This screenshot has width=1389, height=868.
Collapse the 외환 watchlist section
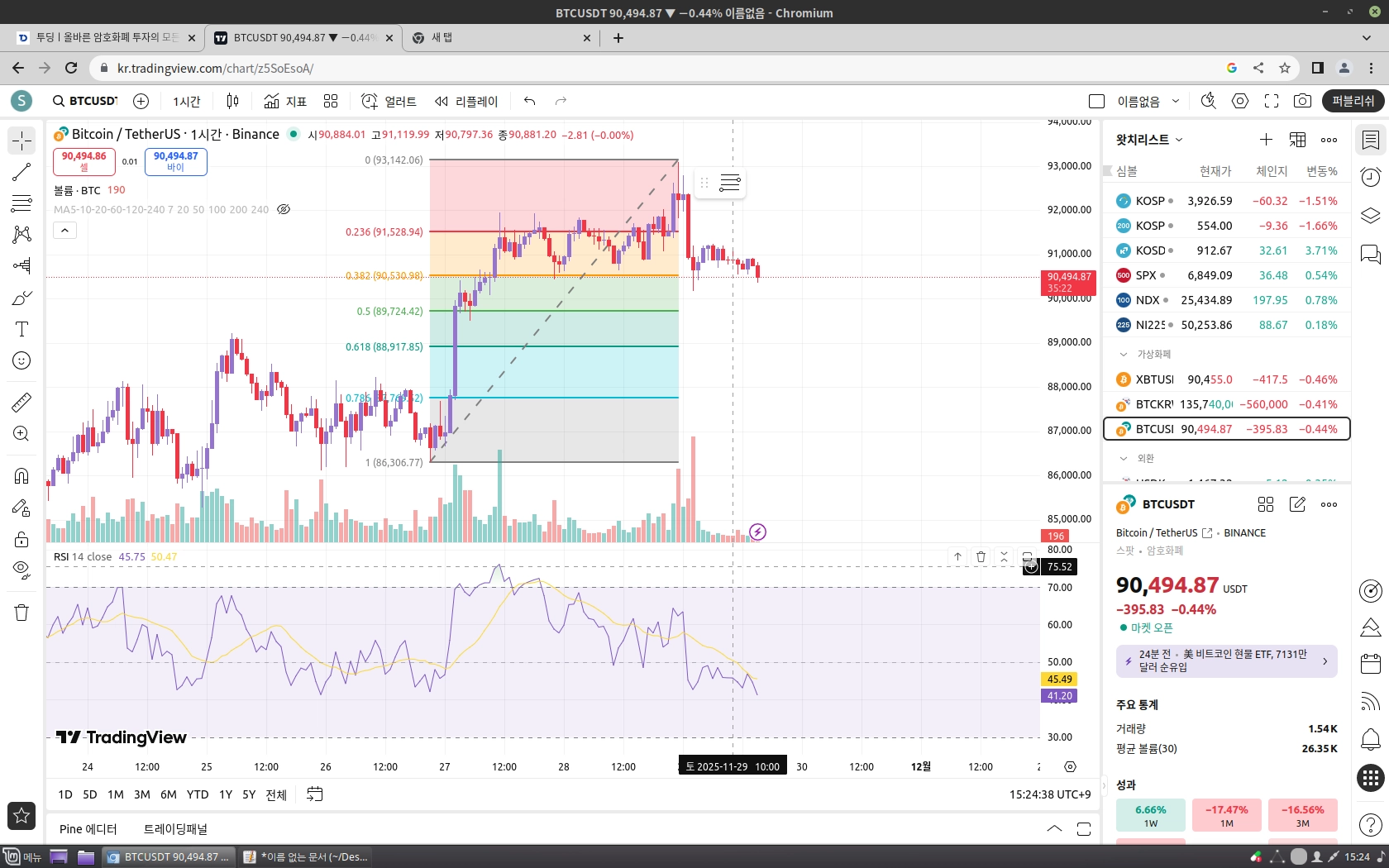point(1124,458)
